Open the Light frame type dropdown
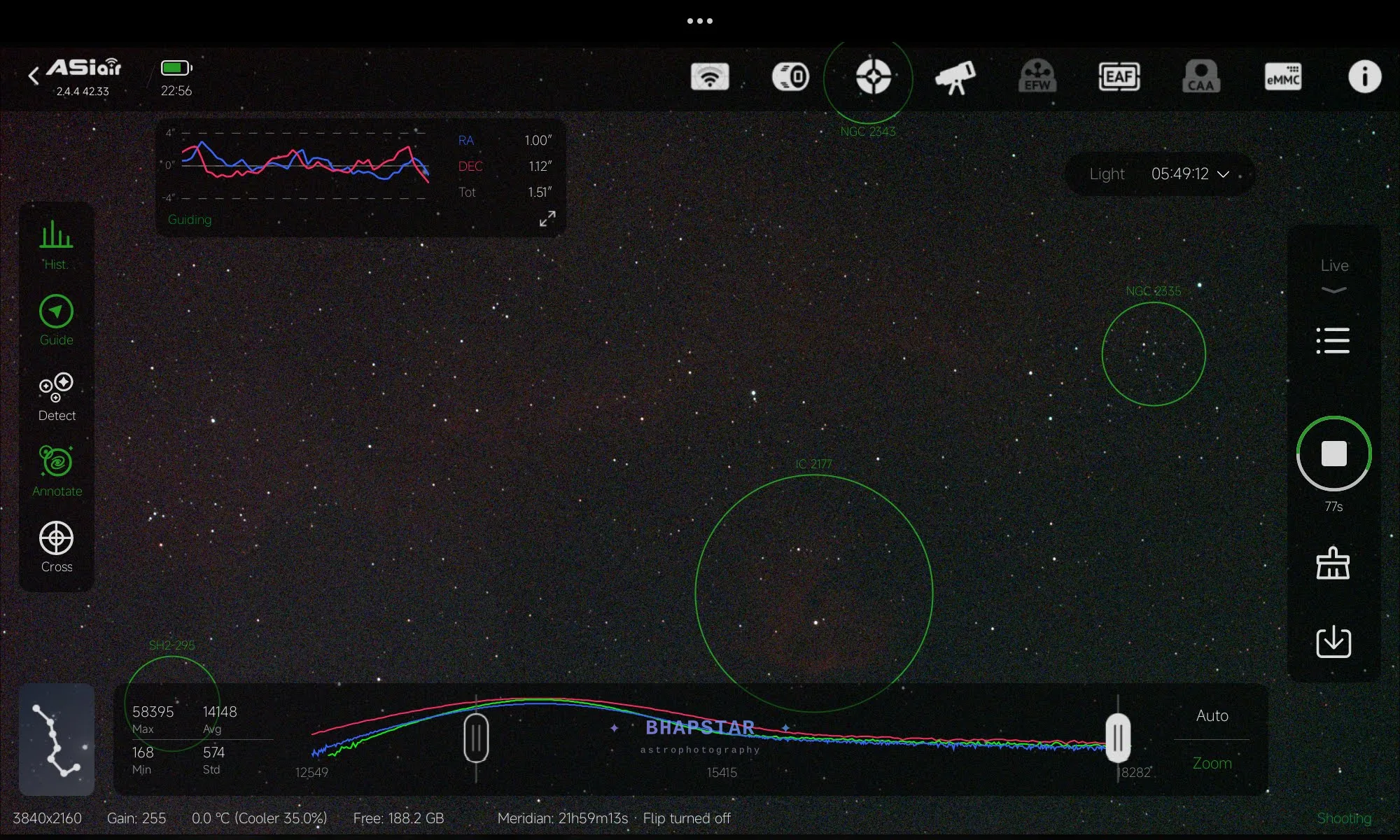Screen dimensions: 1400x840 pos(1159,174)
